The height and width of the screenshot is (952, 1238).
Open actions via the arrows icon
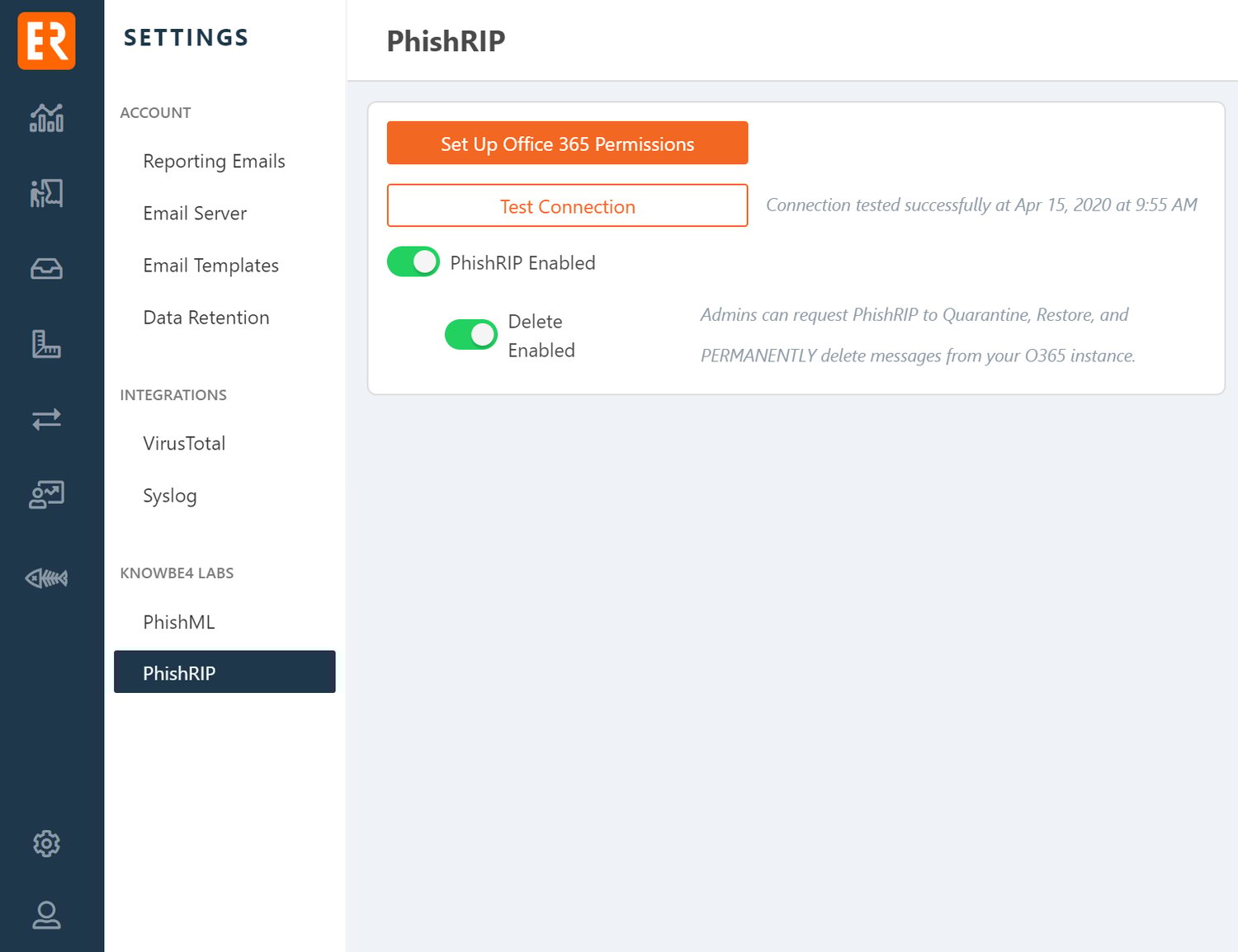45,419
